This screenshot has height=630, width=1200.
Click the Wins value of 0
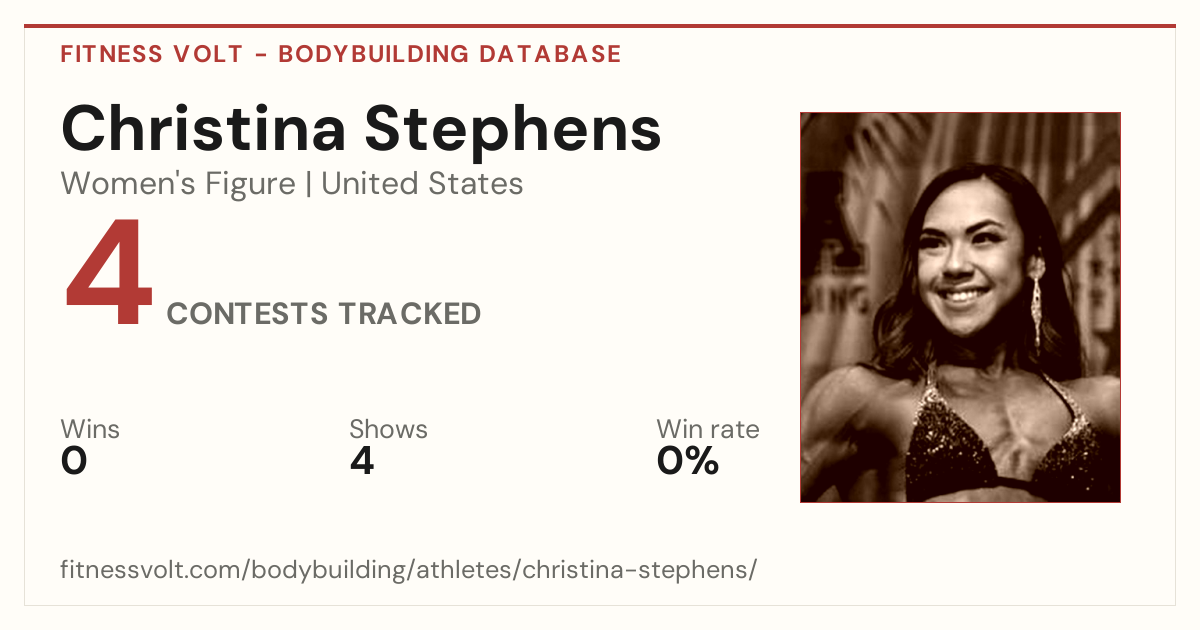74,461
